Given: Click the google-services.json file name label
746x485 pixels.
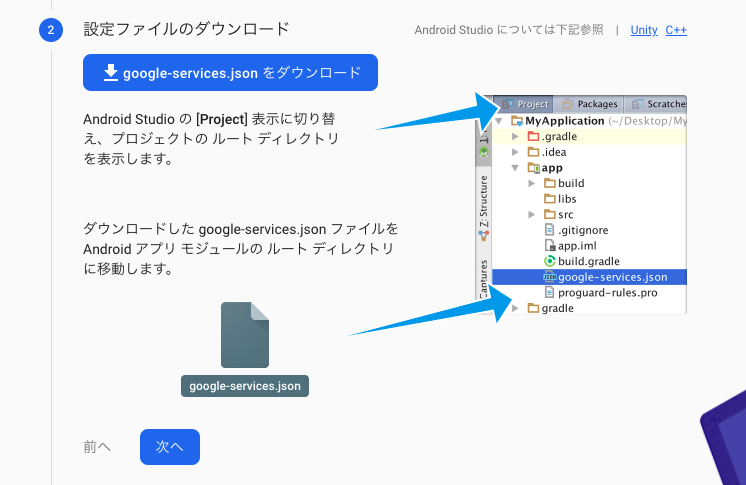Looking at the screenshot, I should click(x=245, y=386).
